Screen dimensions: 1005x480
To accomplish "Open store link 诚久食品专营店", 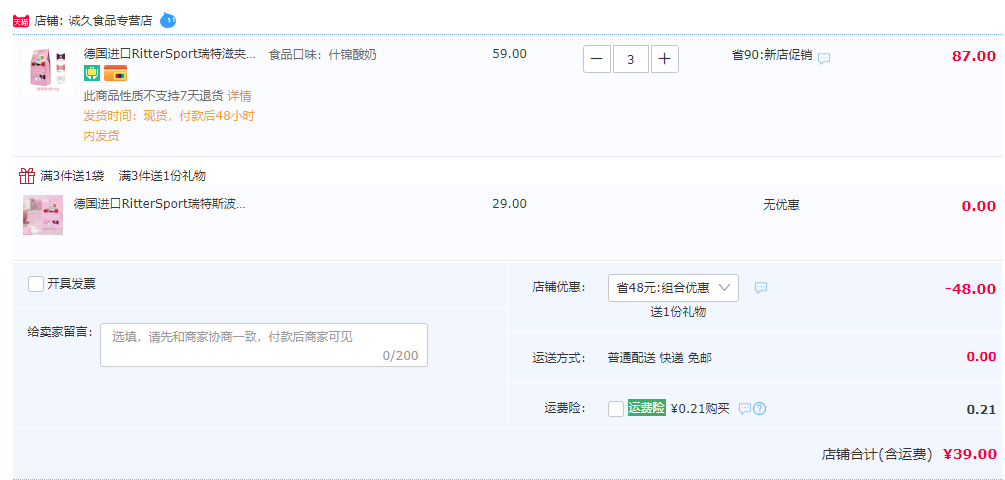I will pos(108,21).
